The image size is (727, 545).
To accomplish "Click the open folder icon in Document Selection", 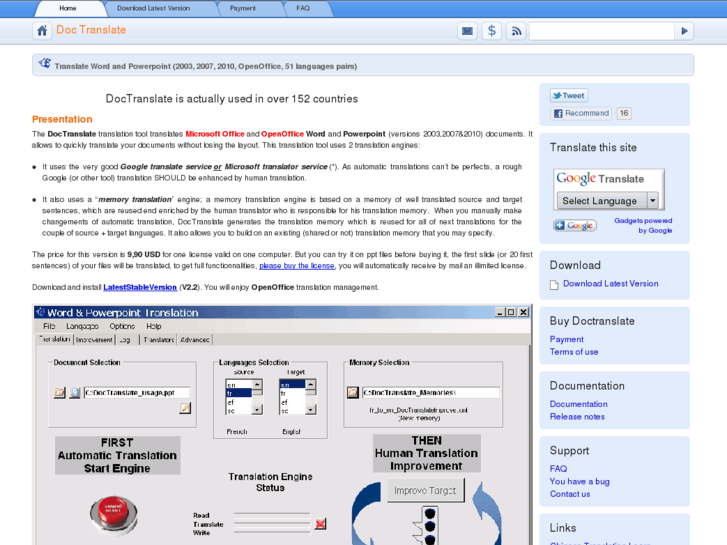I will click(59, 392).
